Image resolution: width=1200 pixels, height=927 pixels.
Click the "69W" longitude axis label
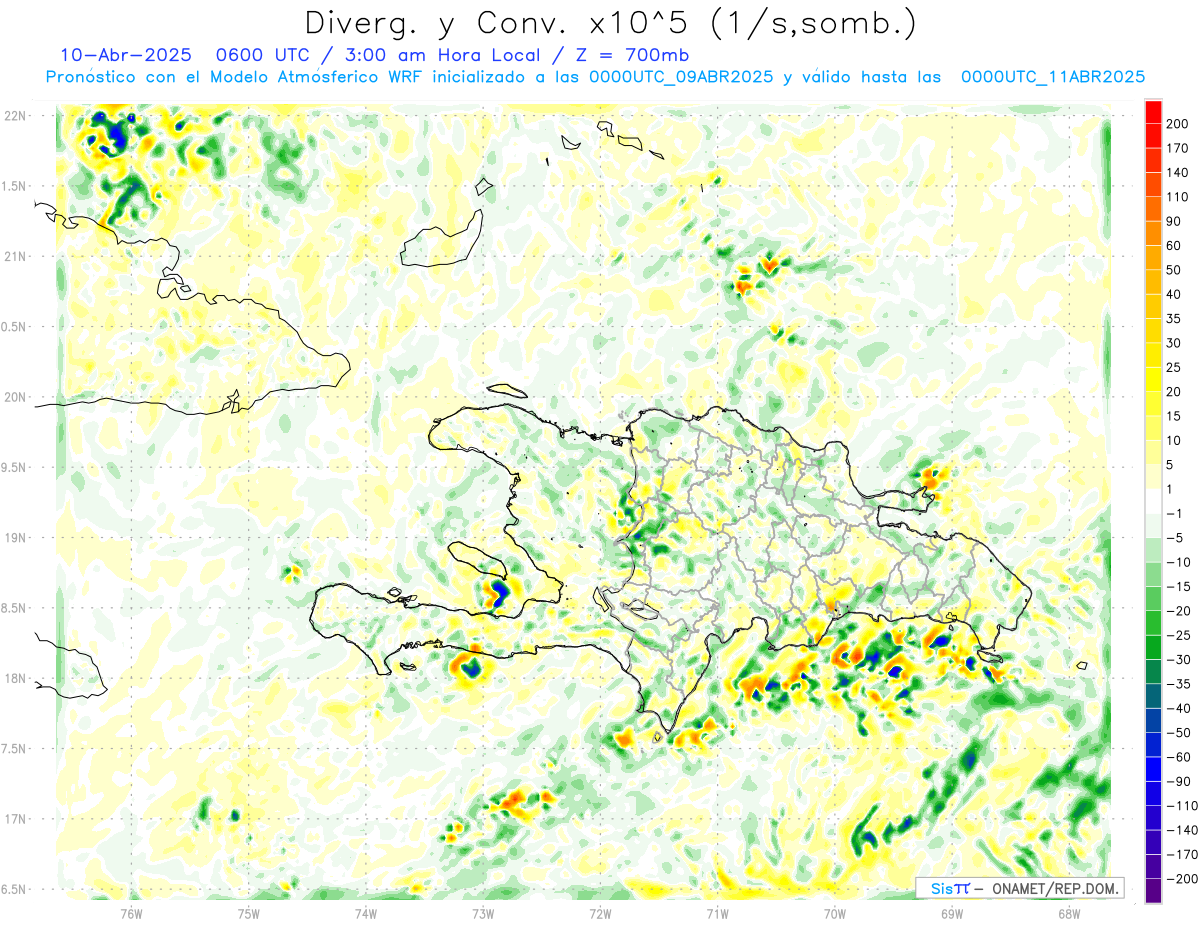(952, 913)
